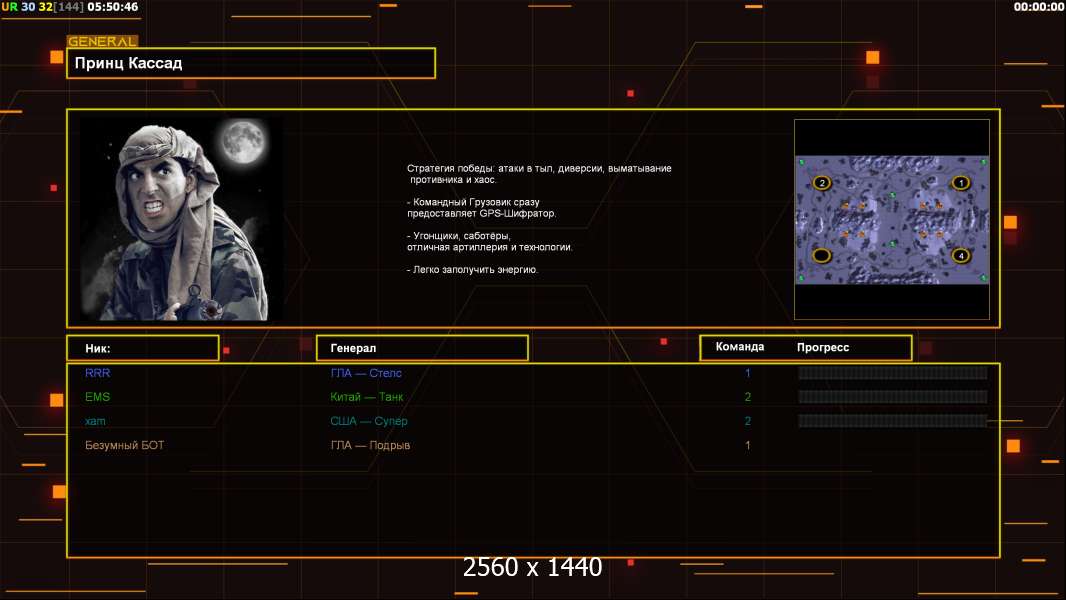The image size is (1066, 600).
Task: Click the progress bar for player RRR
Action: pyautogui.click(x=892, y=373)
